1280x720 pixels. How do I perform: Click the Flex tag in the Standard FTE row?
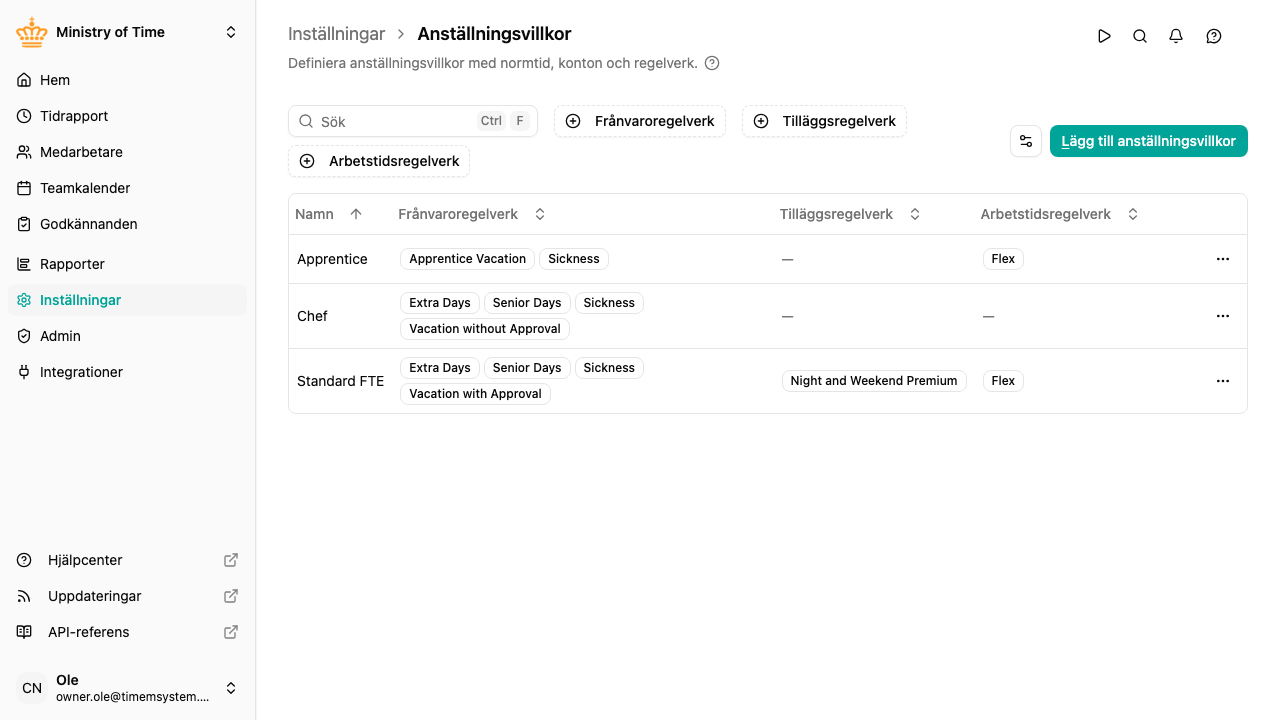[1003, 381]
